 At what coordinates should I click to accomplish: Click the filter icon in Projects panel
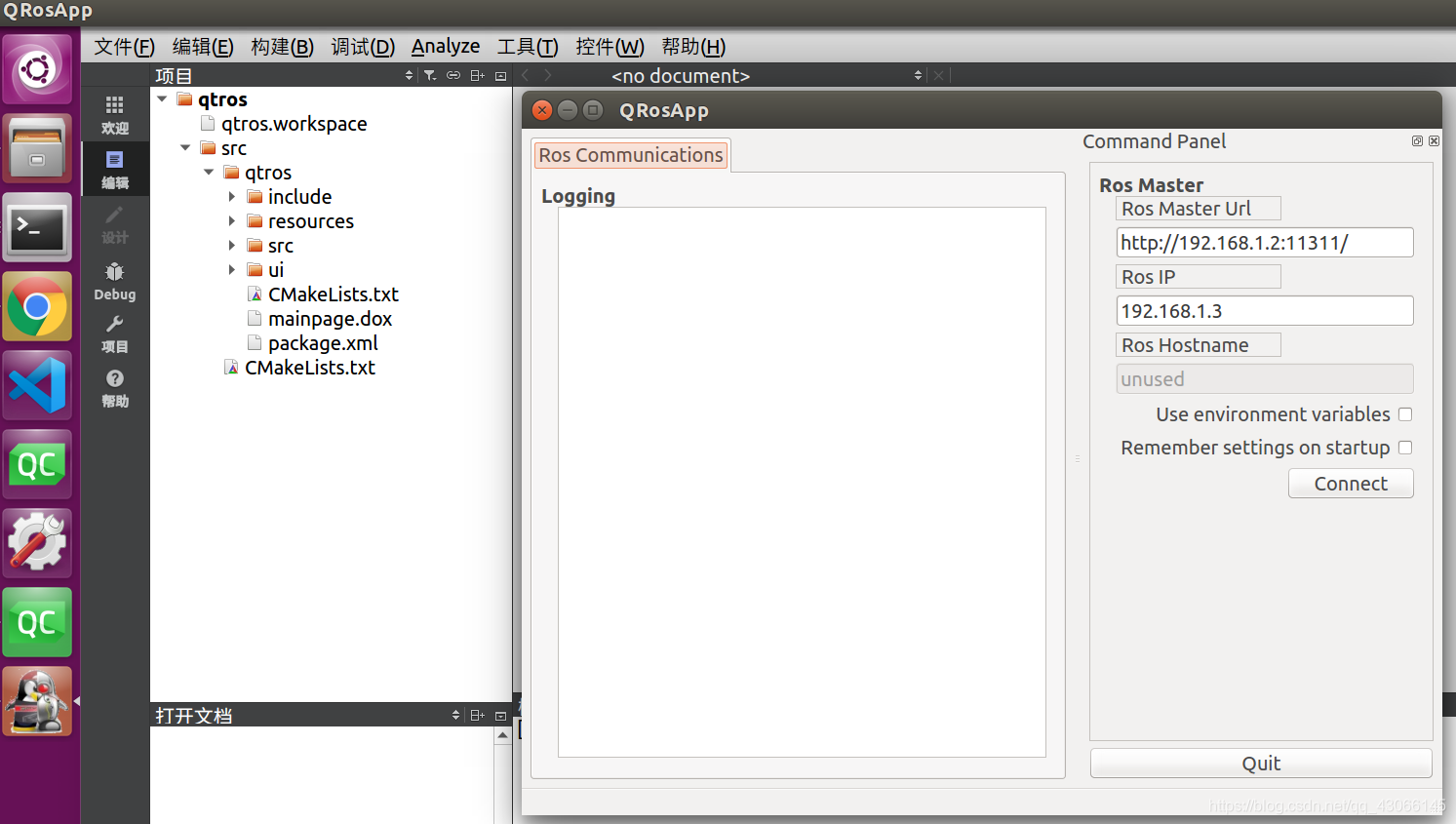(430, 74)
